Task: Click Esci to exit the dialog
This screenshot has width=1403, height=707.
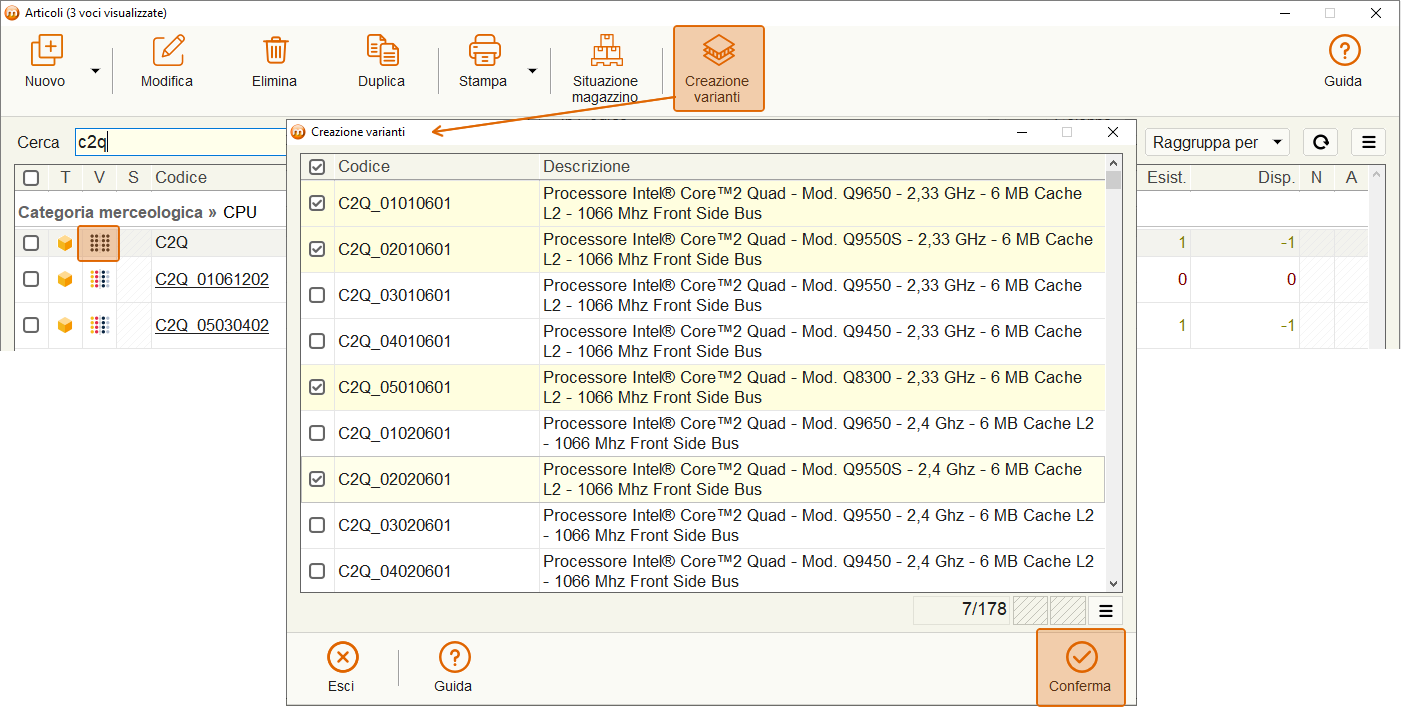Action: coord(342,667)
